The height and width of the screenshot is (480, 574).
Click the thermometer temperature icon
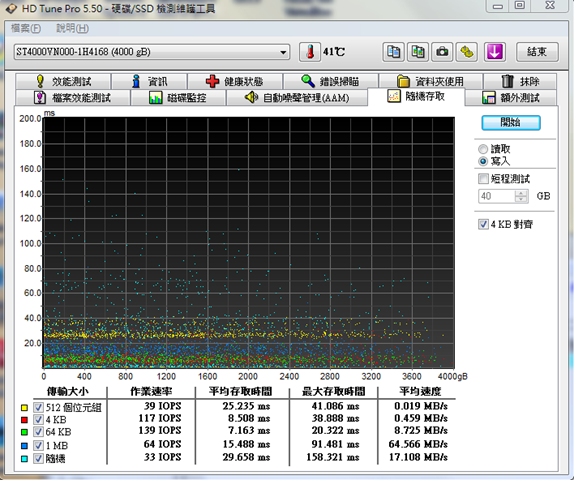pyautogui.click(x=310, y=52)
